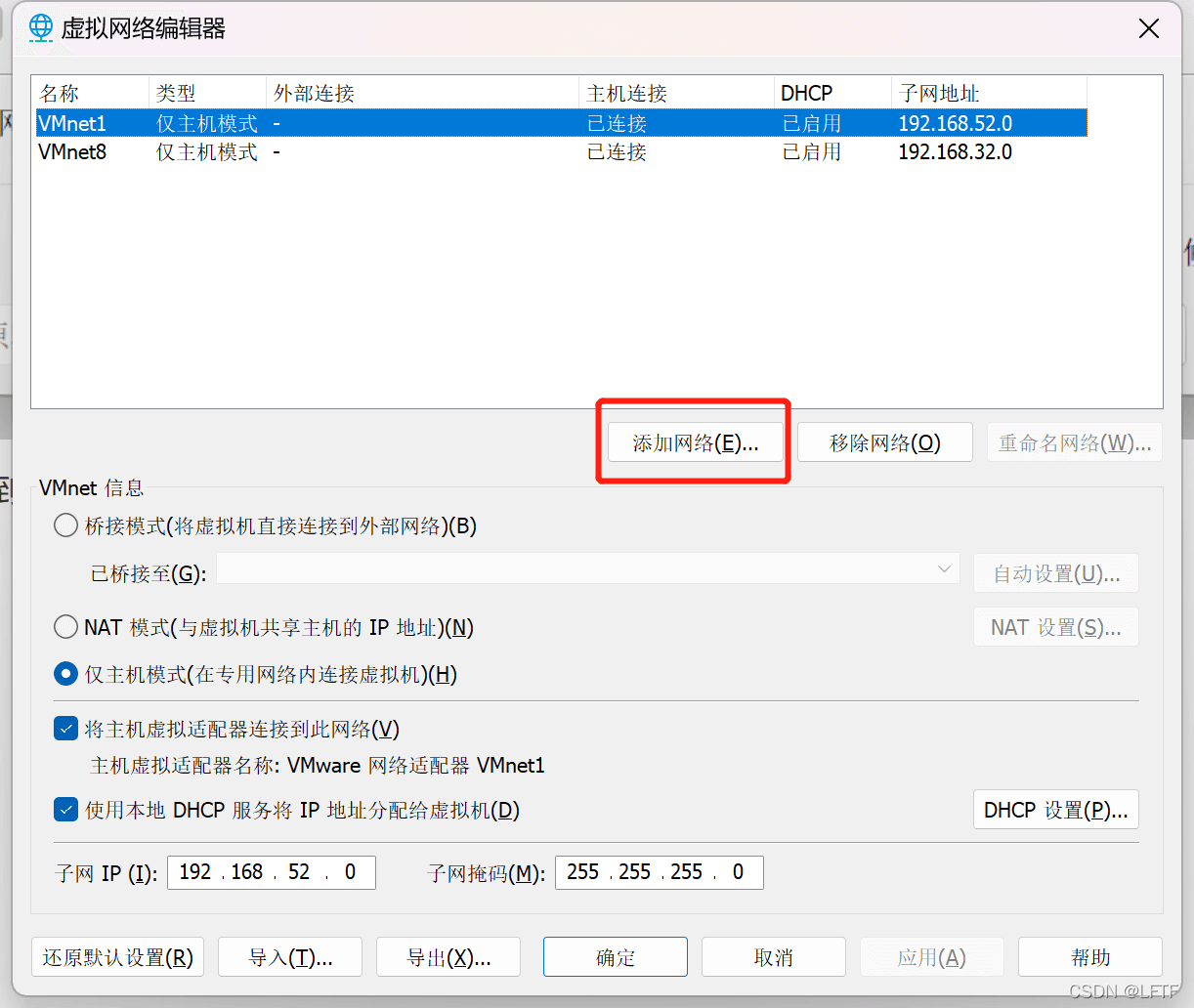Open the 已桥接至 dropdown
Viewport: 1194px width, 1008px height.
(x=588, y=568)
